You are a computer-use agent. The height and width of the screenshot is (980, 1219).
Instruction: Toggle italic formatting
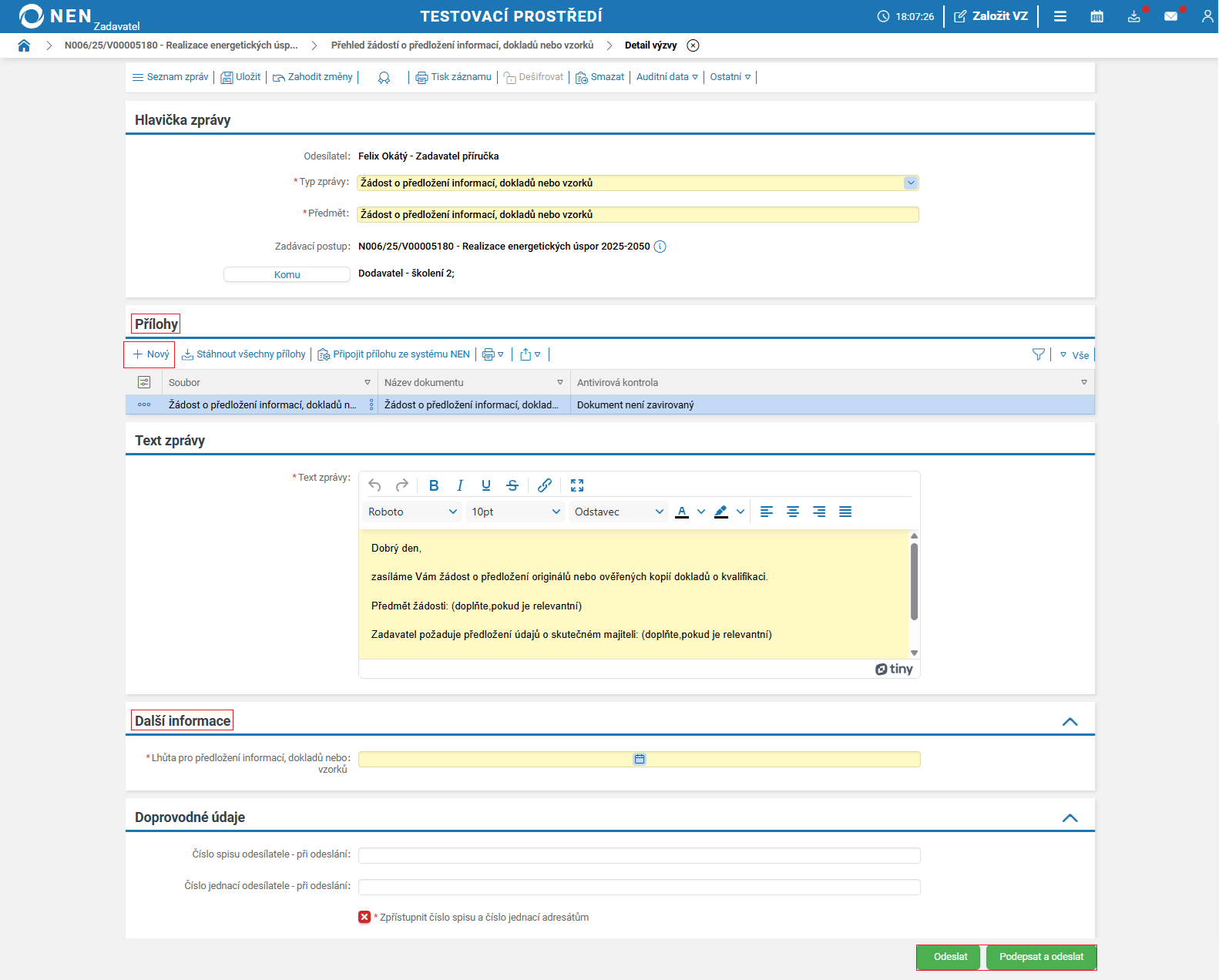tap(460, 485)
